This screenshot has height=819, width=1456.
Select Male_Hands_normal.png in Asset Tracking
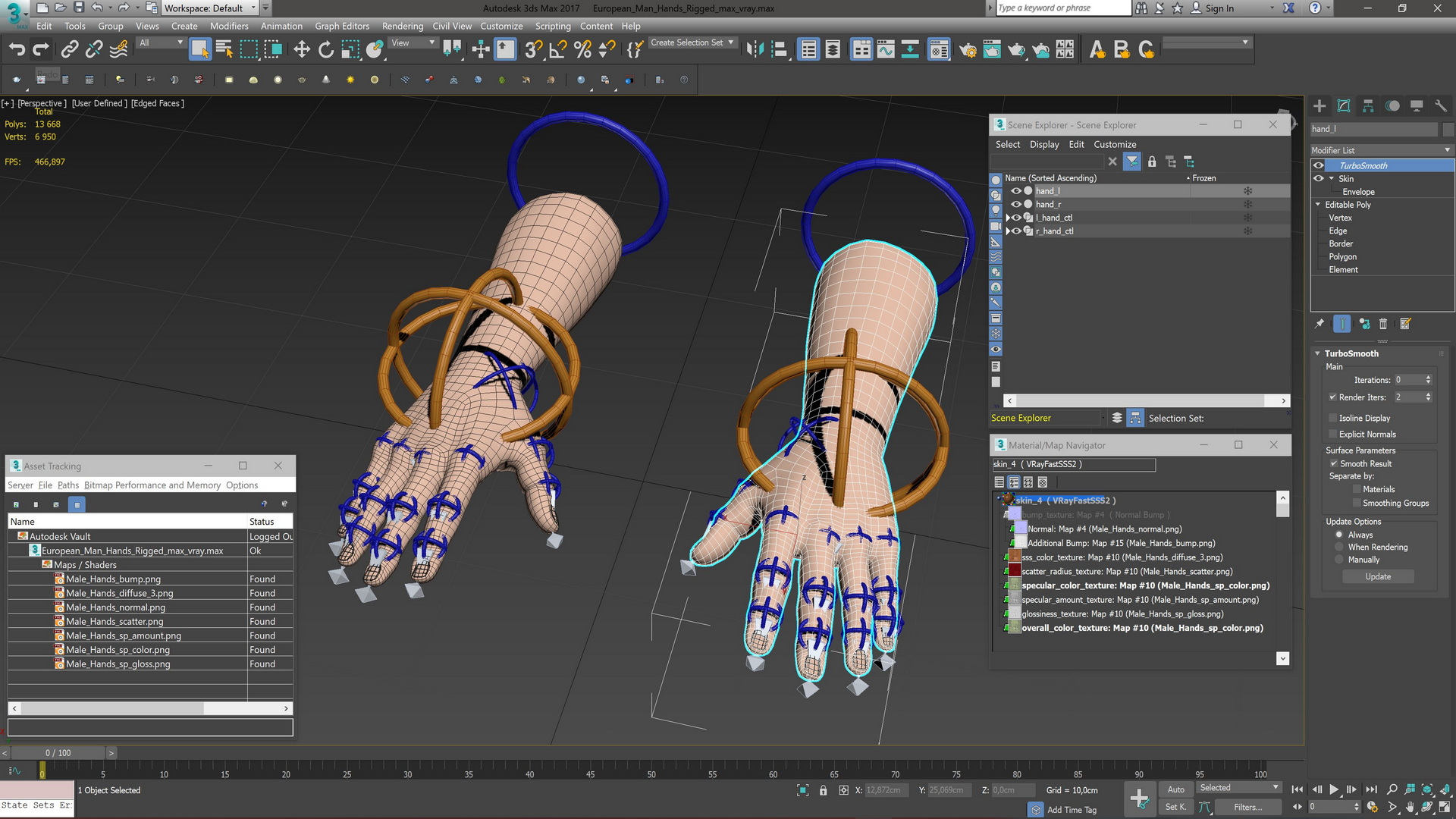[x=115, y=607]
